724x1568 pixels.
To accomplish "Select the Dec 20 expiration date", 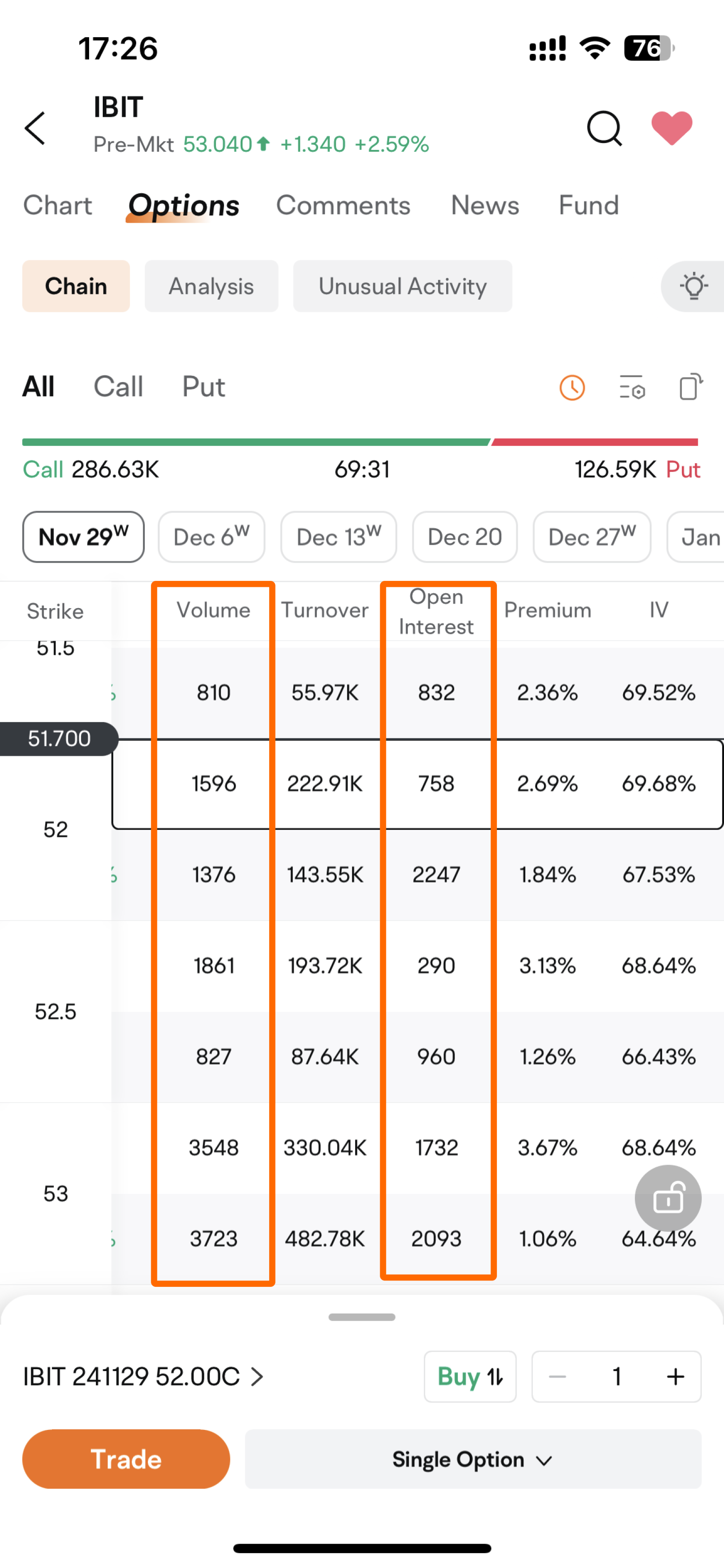I will coord(465,537).
